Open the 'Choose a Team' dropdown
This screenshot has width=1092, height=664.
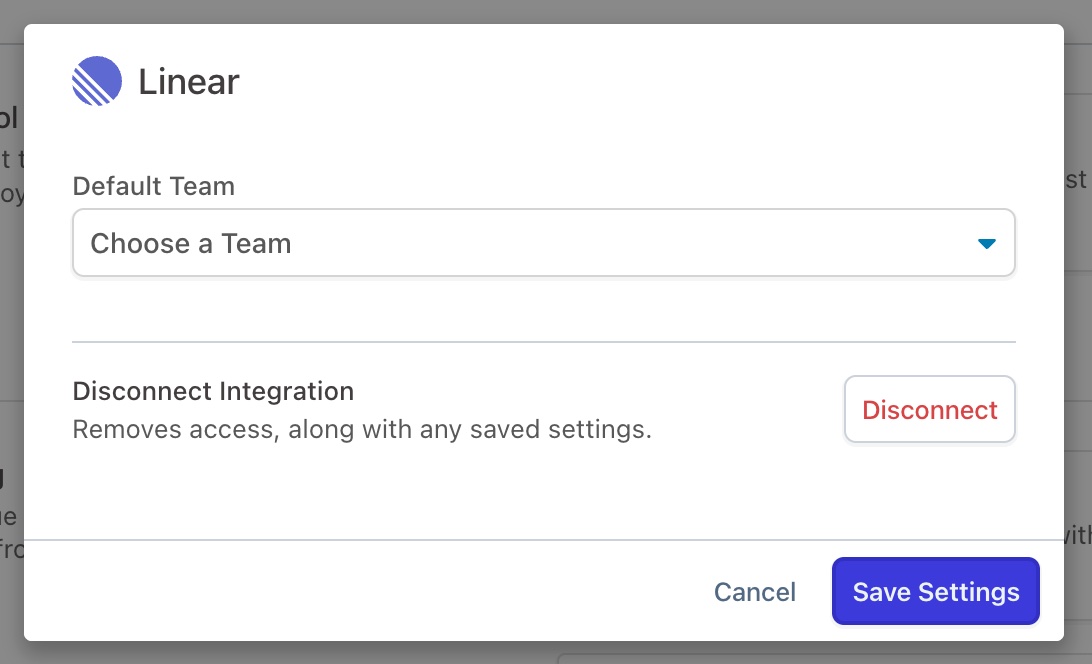tap(543, 243)
